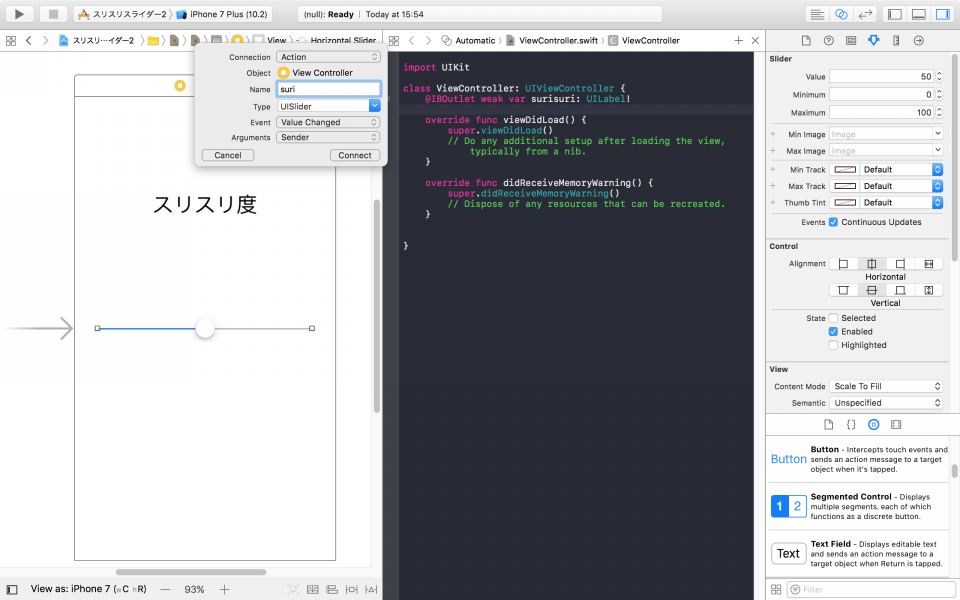The height and width of the screenshot is (600, 960).
Task: Open the Min Image dropdown
Action: 937,133
